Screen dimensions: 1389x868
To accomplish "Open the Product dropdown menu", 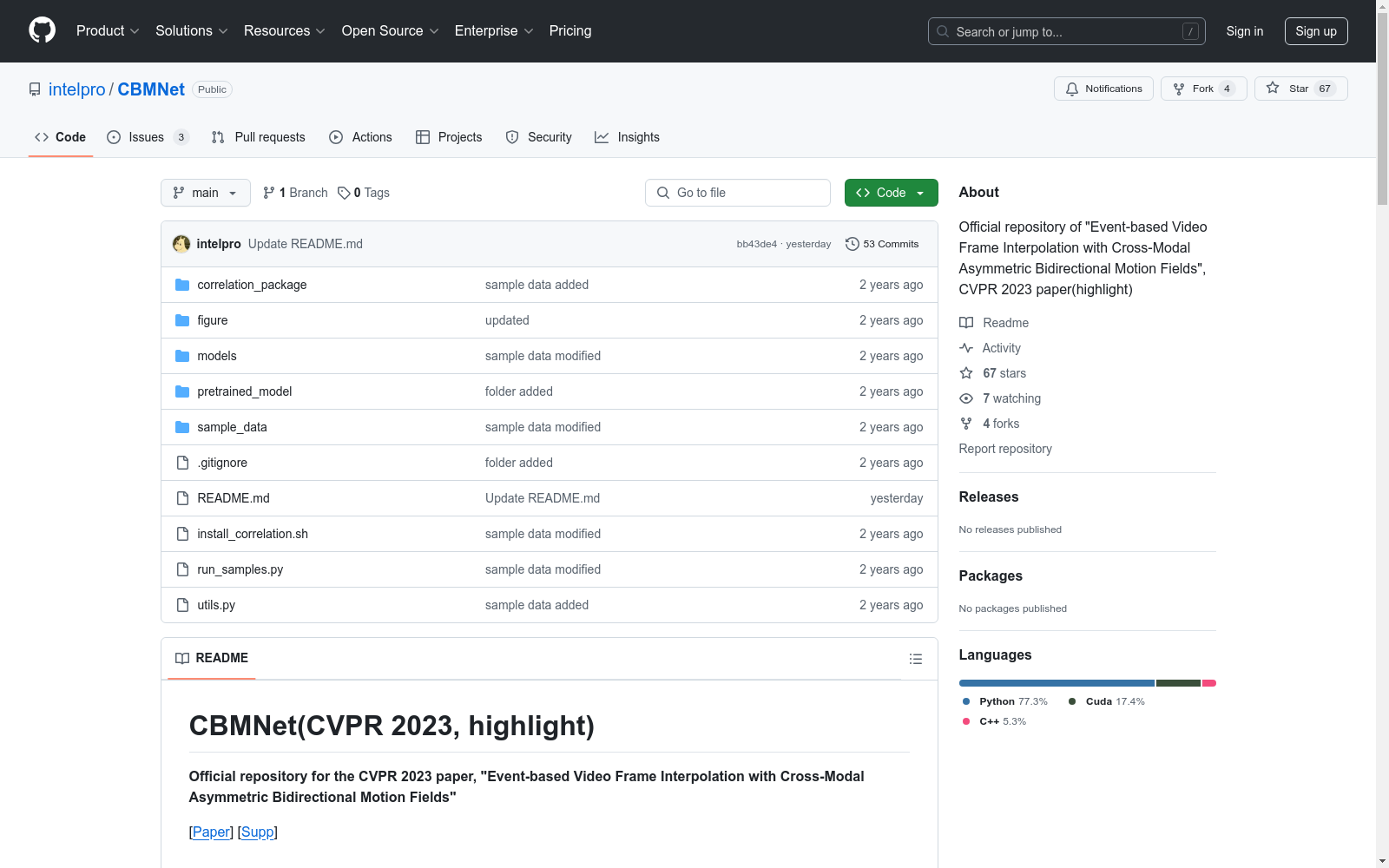I will pyautogui.click(x=108, y=31).
